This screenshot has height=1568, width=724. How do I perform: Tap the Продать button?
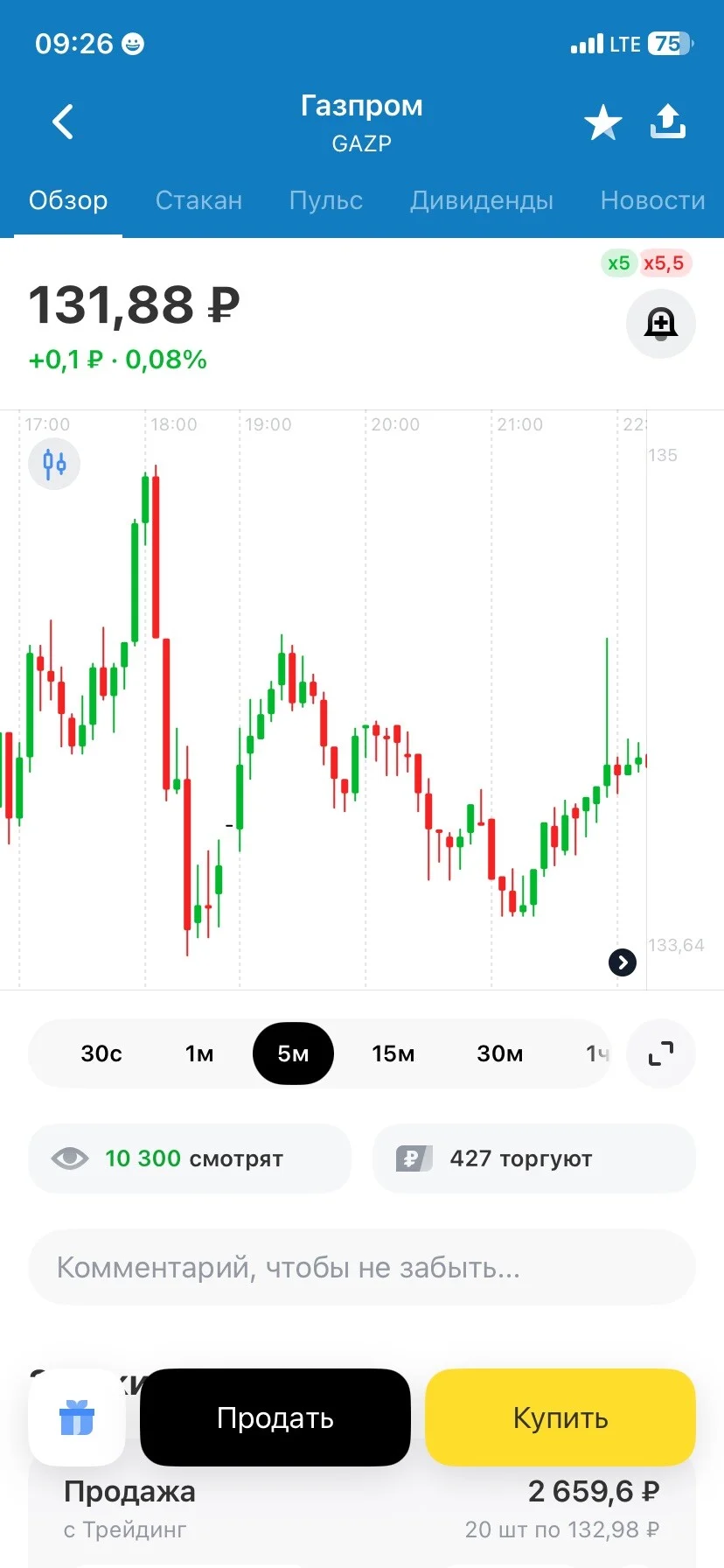[x=275, y=1417]
